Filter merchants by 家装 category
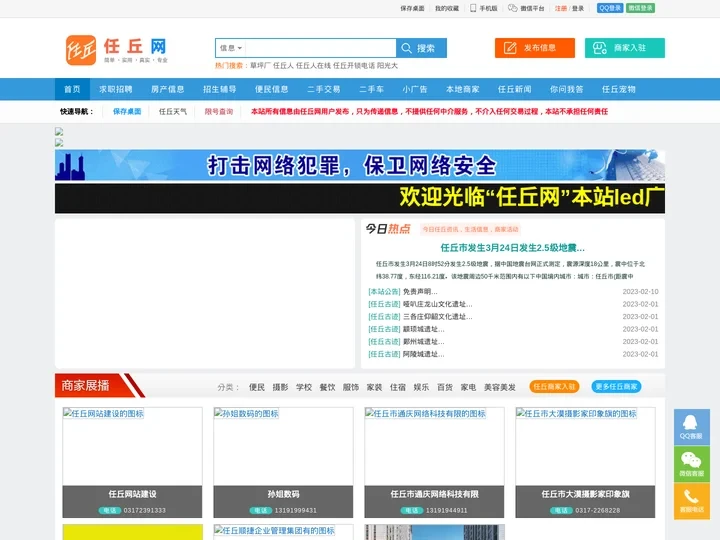The width and height of the screenshot is (720, 540). pos(374,387)
